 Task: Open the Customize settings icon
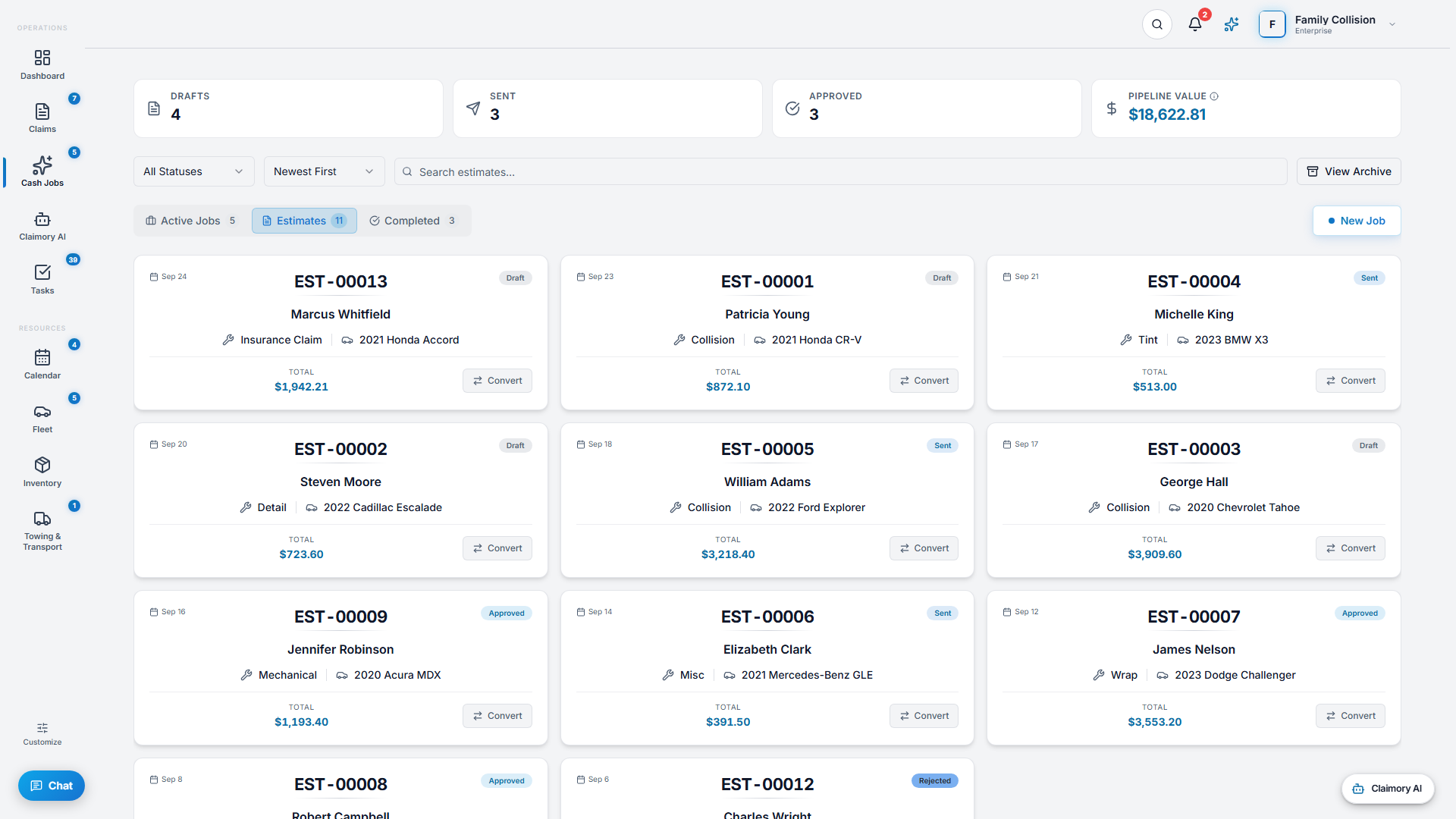42,734
